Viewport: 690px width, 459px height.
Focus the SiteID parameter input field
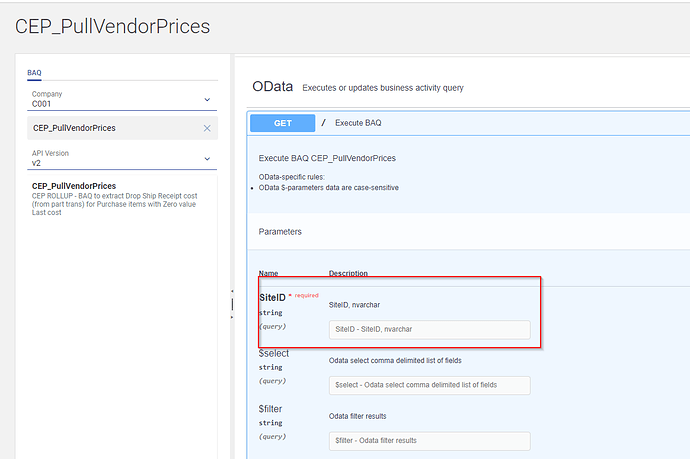click(429, 330)
